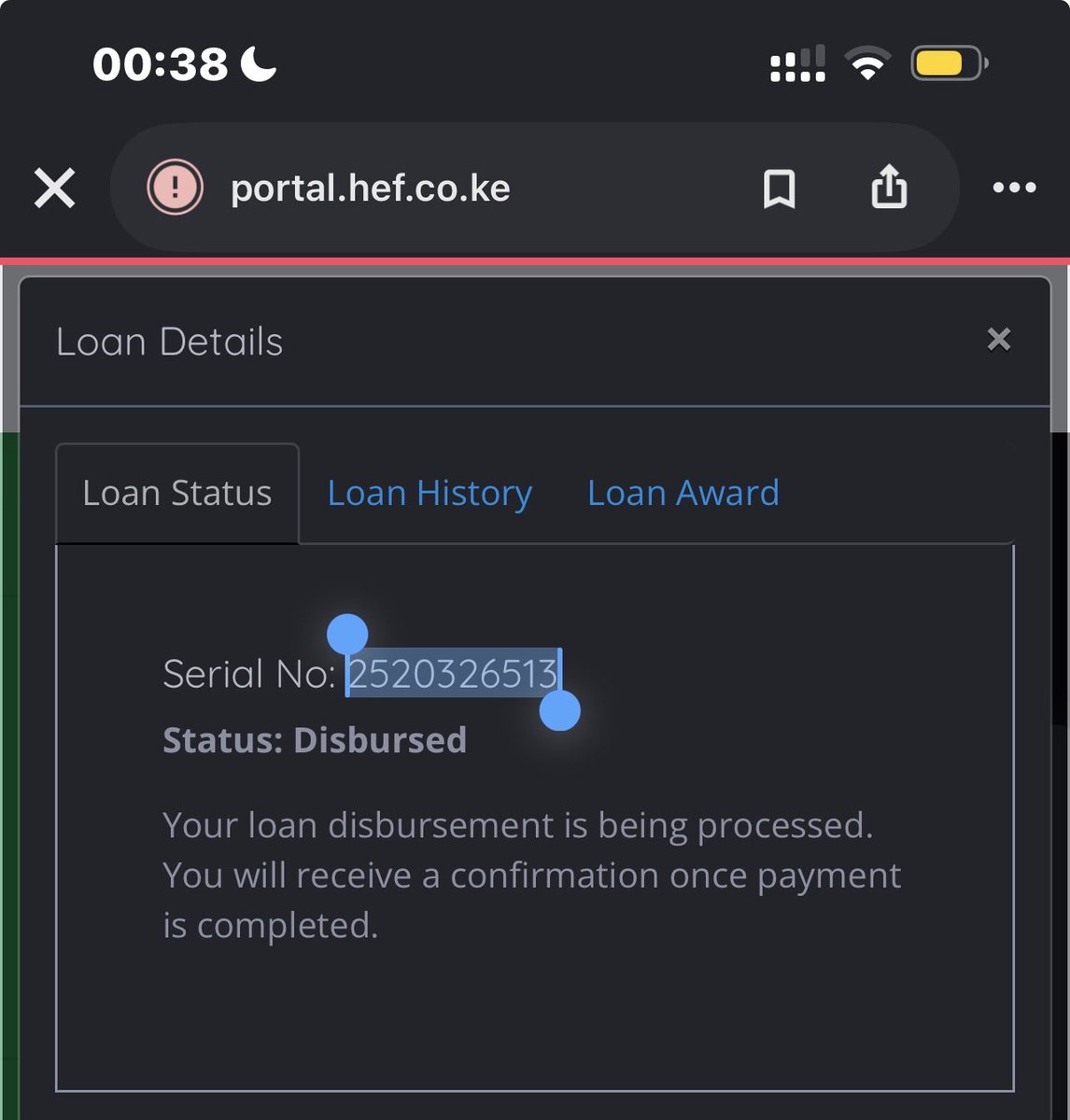The width and height of the screenshot is (1070, 1120).
Task: Tap the Loan Details dialog title
Action: click(x=169, y=342)
